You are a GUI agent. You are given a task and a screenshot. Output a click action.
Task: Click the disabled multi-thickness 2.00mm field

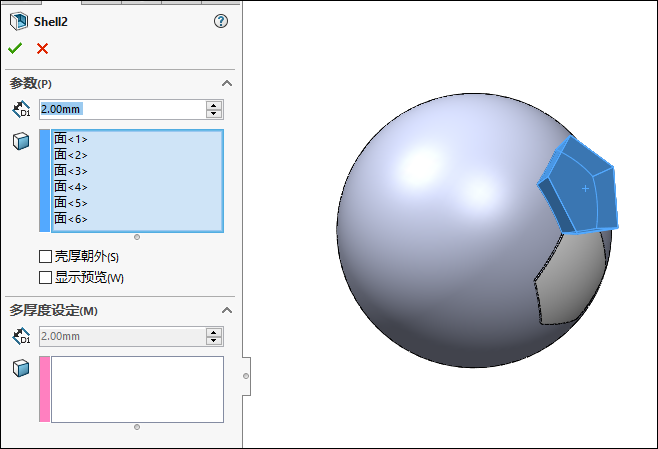tap(123, 337)
